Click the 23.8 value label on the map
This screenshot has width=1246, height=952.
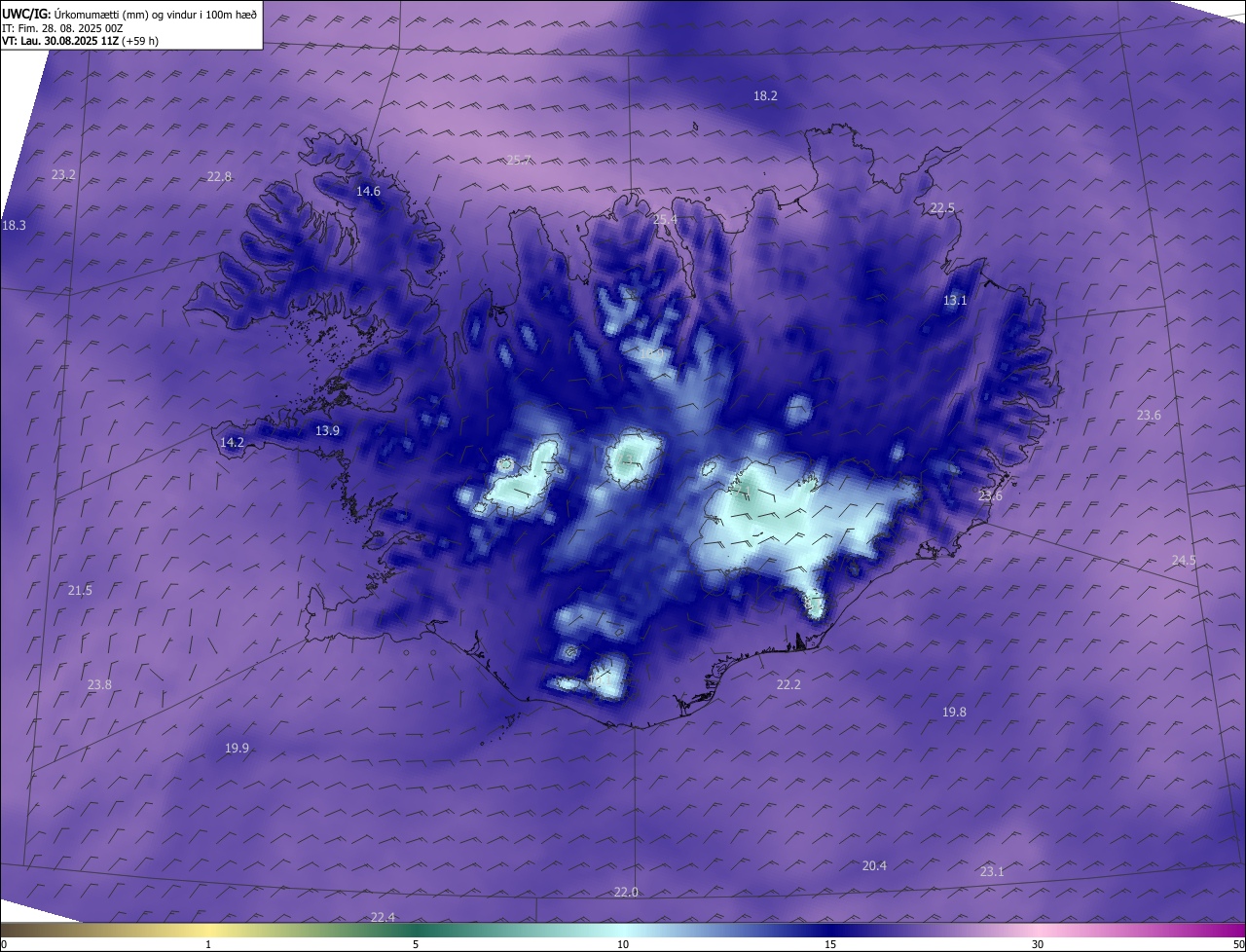point(99,684)
